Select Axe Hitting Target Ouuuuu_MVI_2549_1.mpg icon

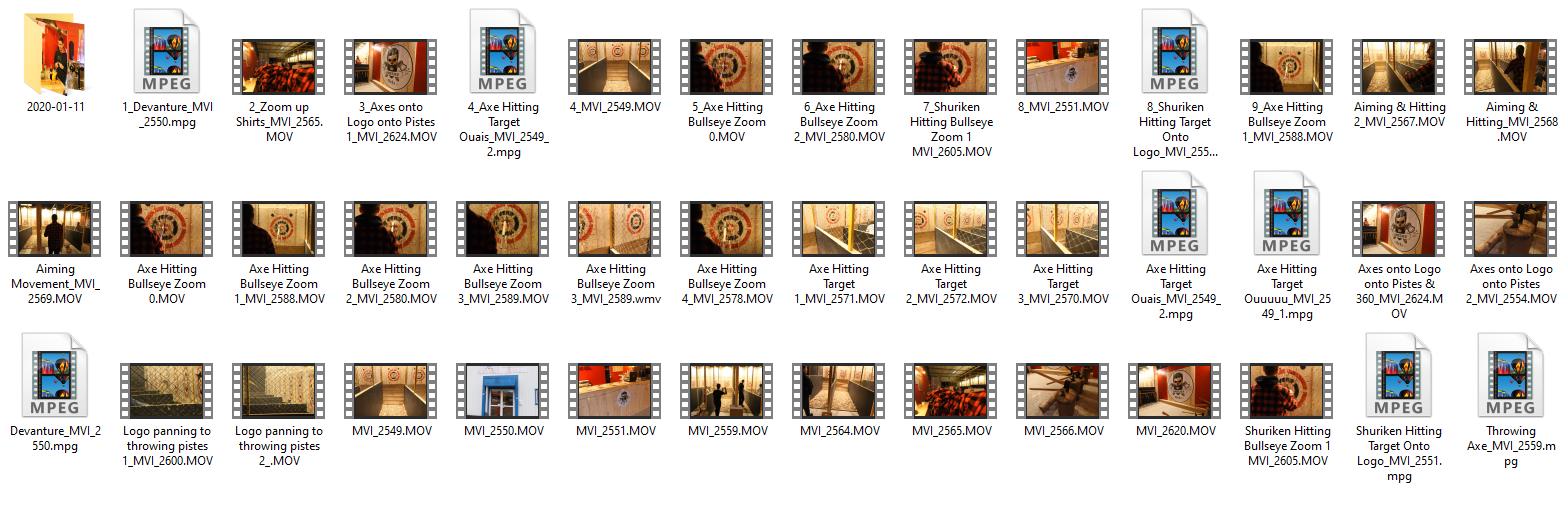(x=1287, y=214)
